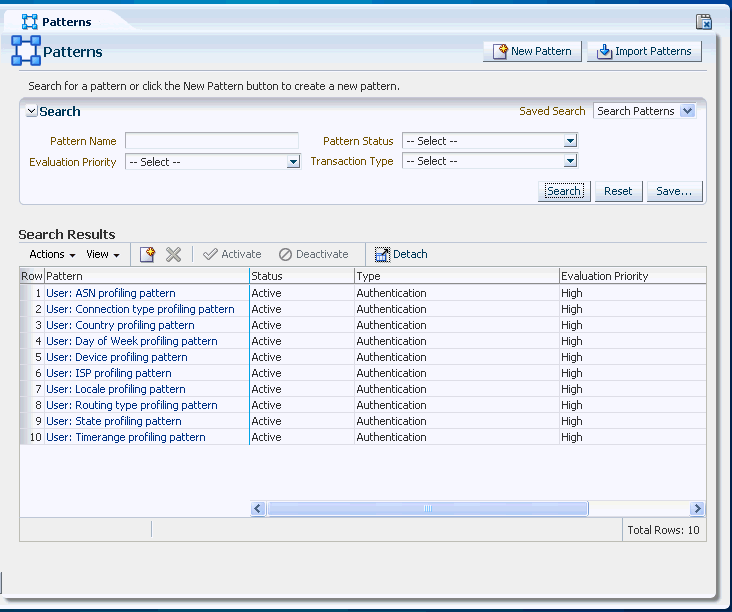
Task: Click the close tab icon at top right
Action: [703, 21]
